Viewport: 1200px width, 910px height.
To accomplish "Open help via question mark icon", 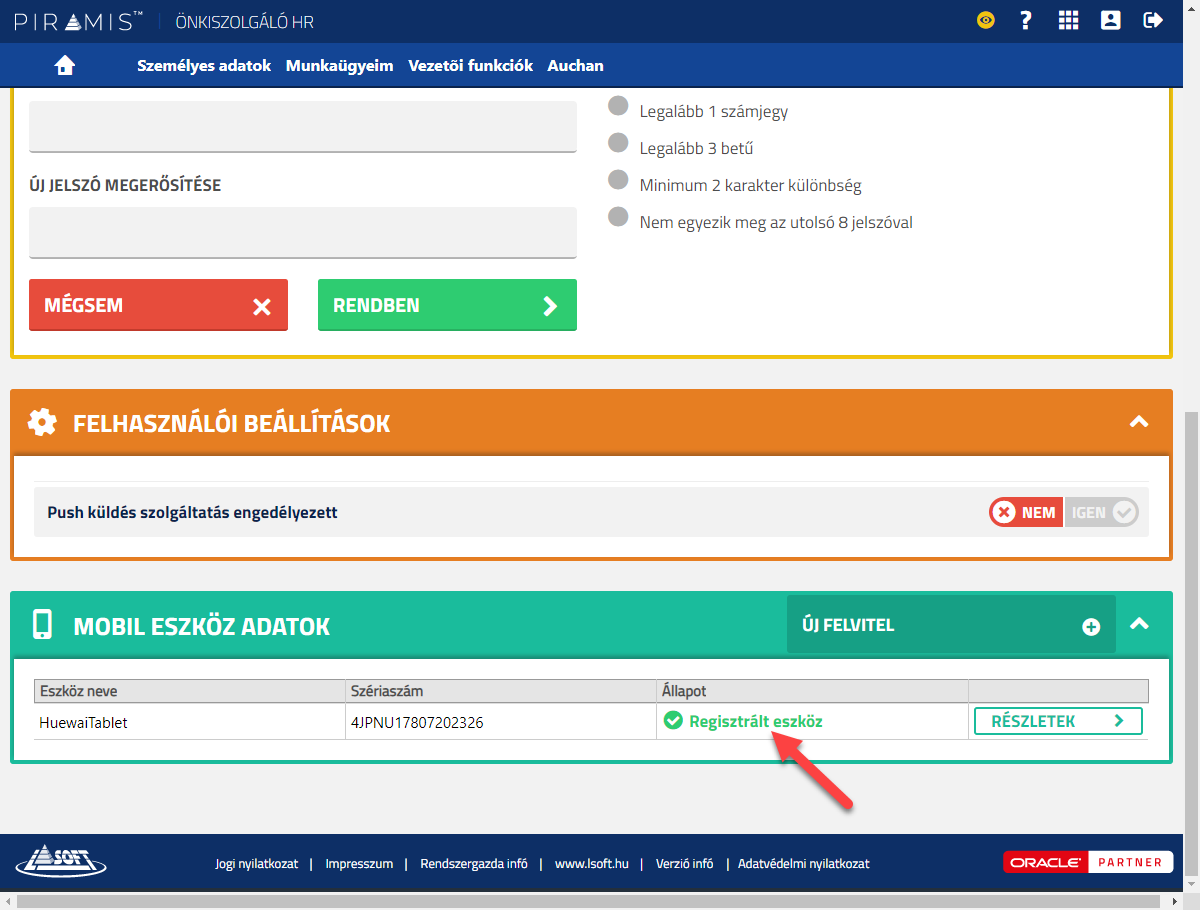I will tap(1025, 21).
